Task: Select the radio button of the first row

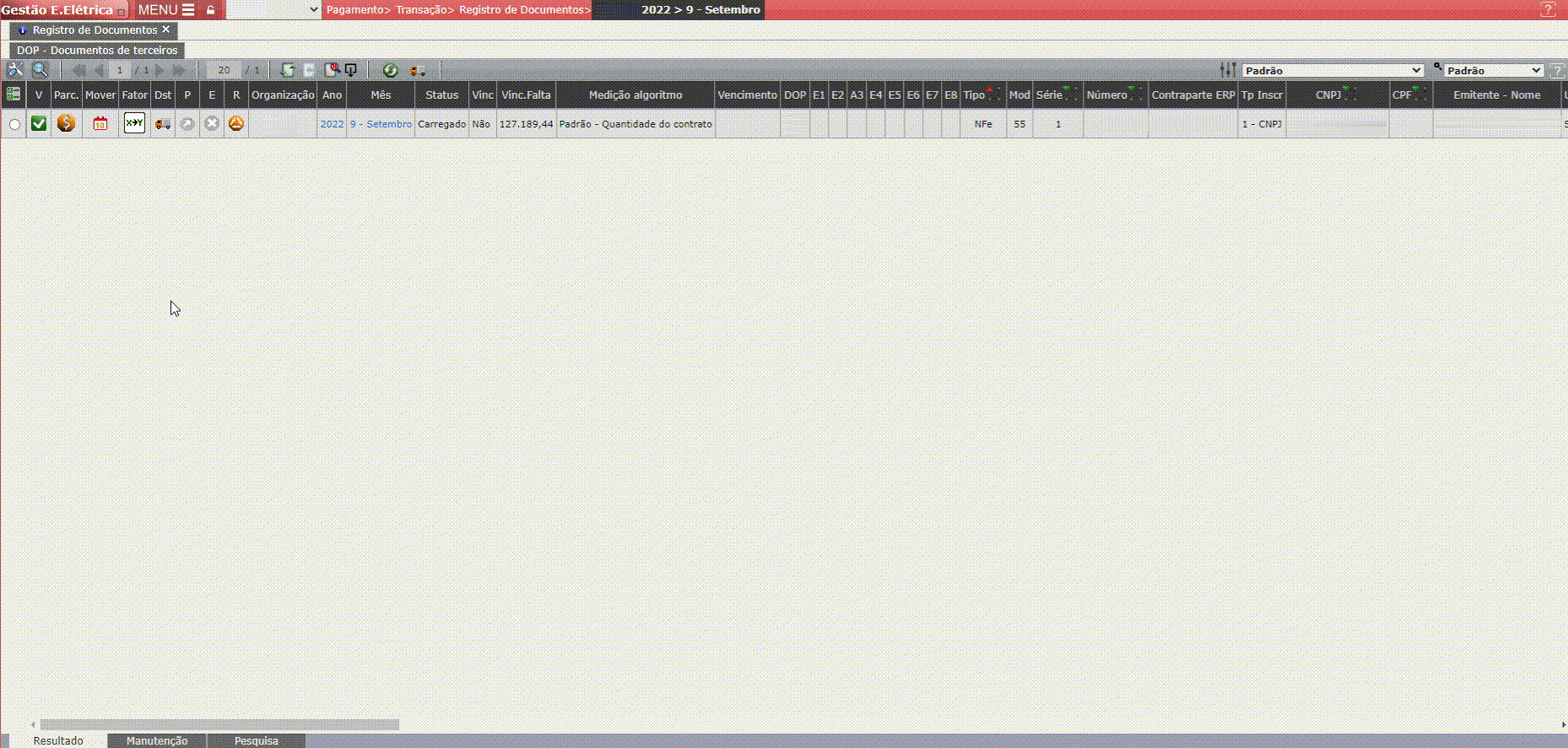Action: (14, 125)
